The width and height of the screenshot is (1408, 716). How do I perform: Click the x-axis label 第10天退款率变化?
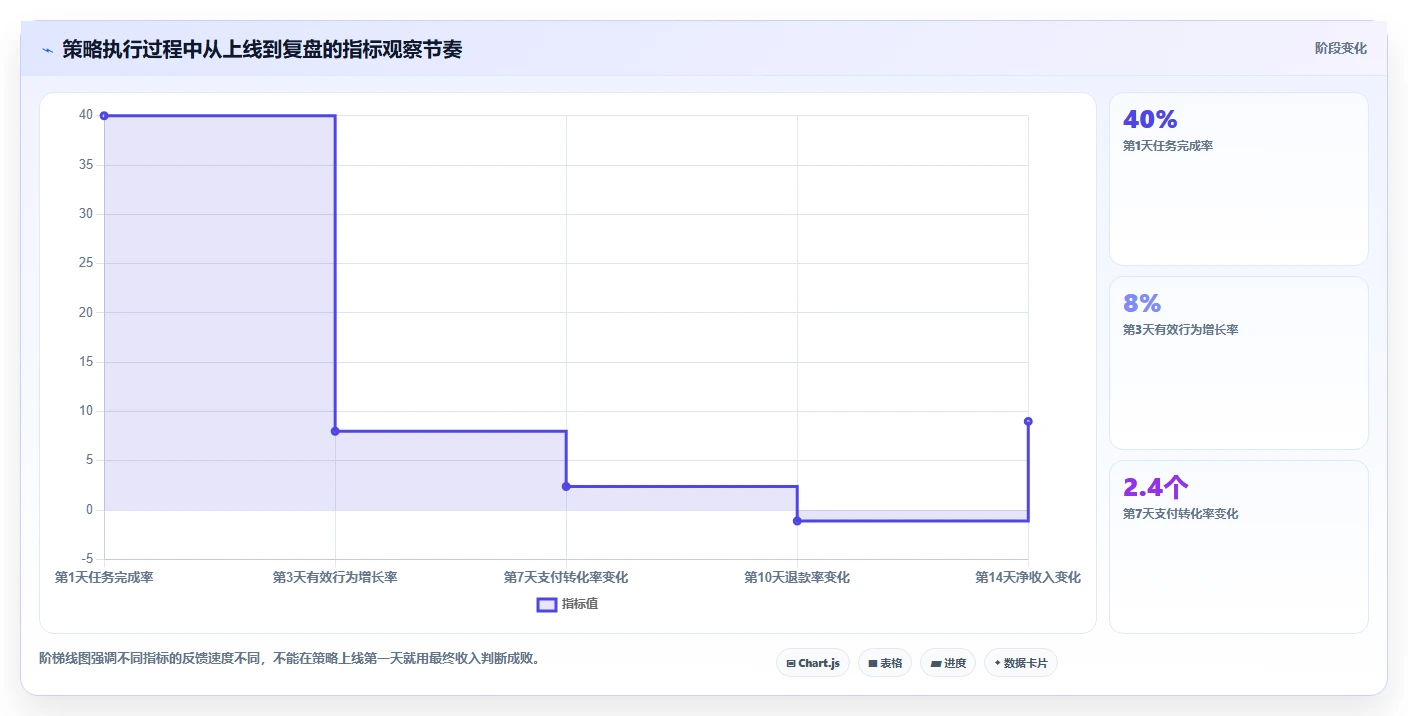(797, 578)
